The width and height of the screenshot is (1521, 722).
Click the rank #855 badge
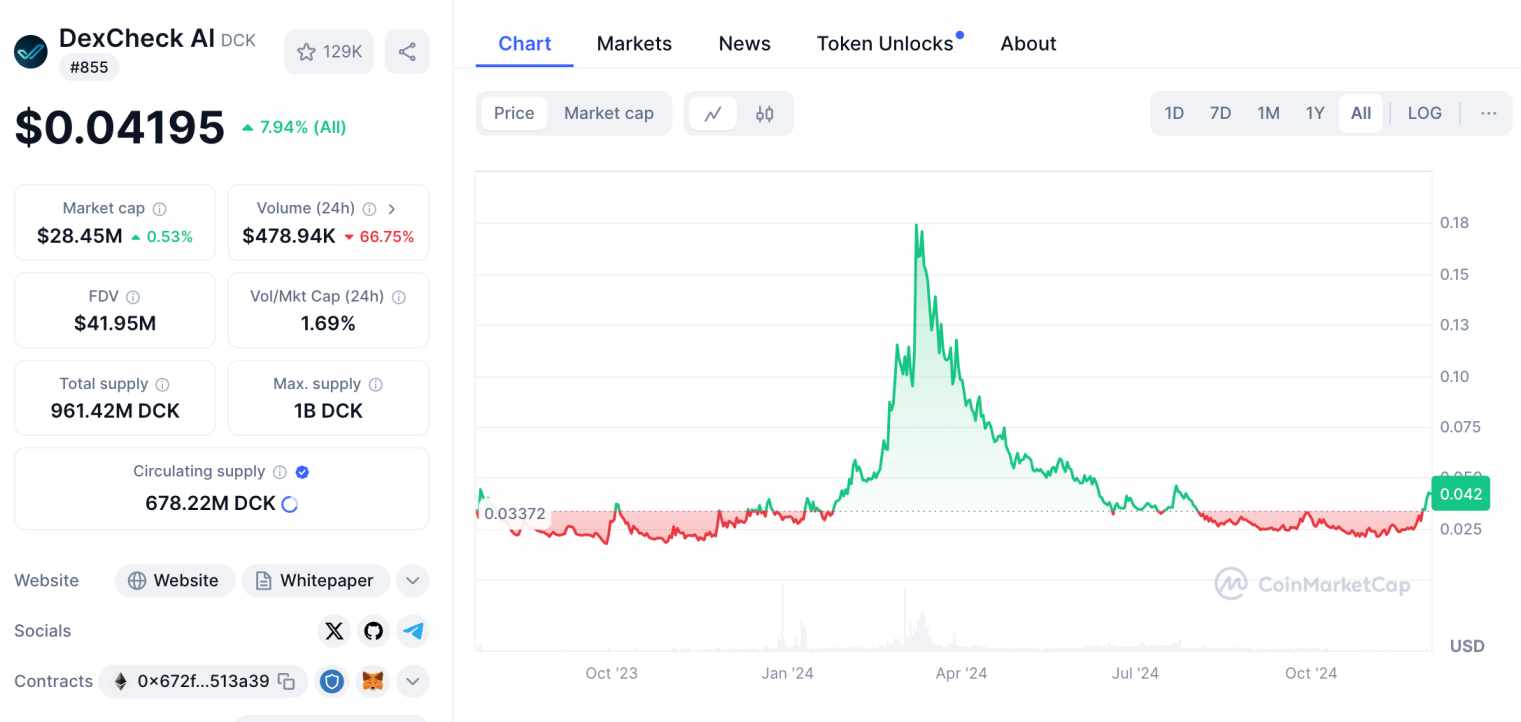89,68
